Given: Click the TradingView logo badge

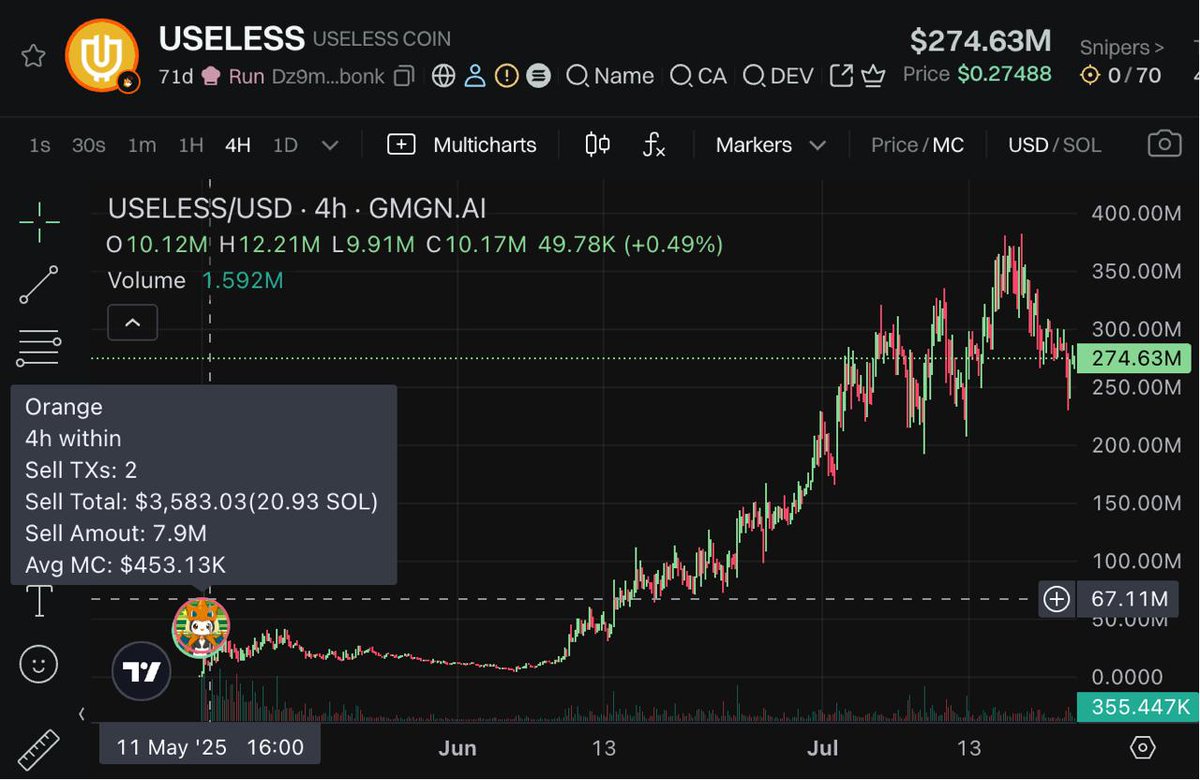Looking at the screenshot, I should [142, 671].
